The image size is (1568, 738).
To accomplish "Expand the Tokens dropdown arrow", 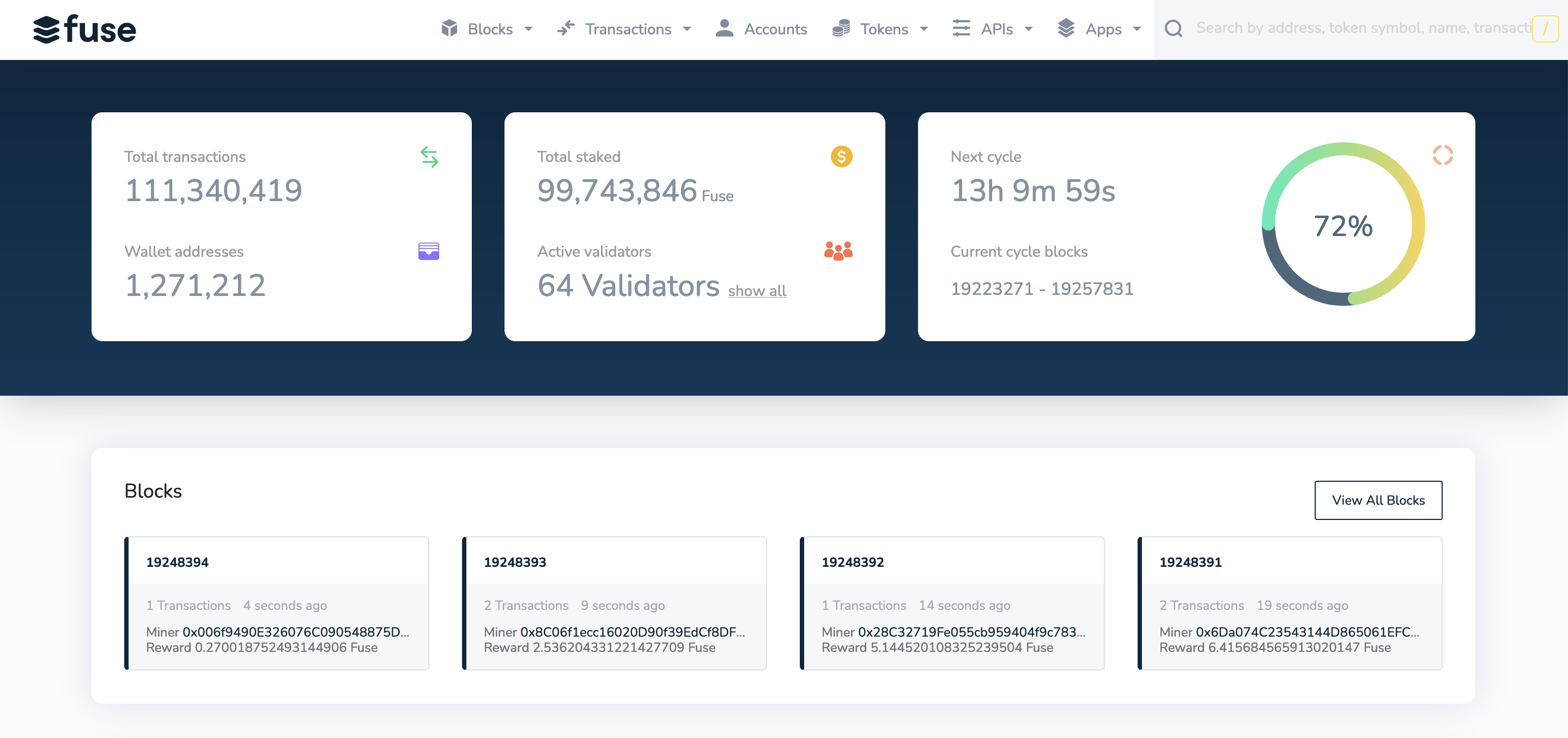I will 924,29.
